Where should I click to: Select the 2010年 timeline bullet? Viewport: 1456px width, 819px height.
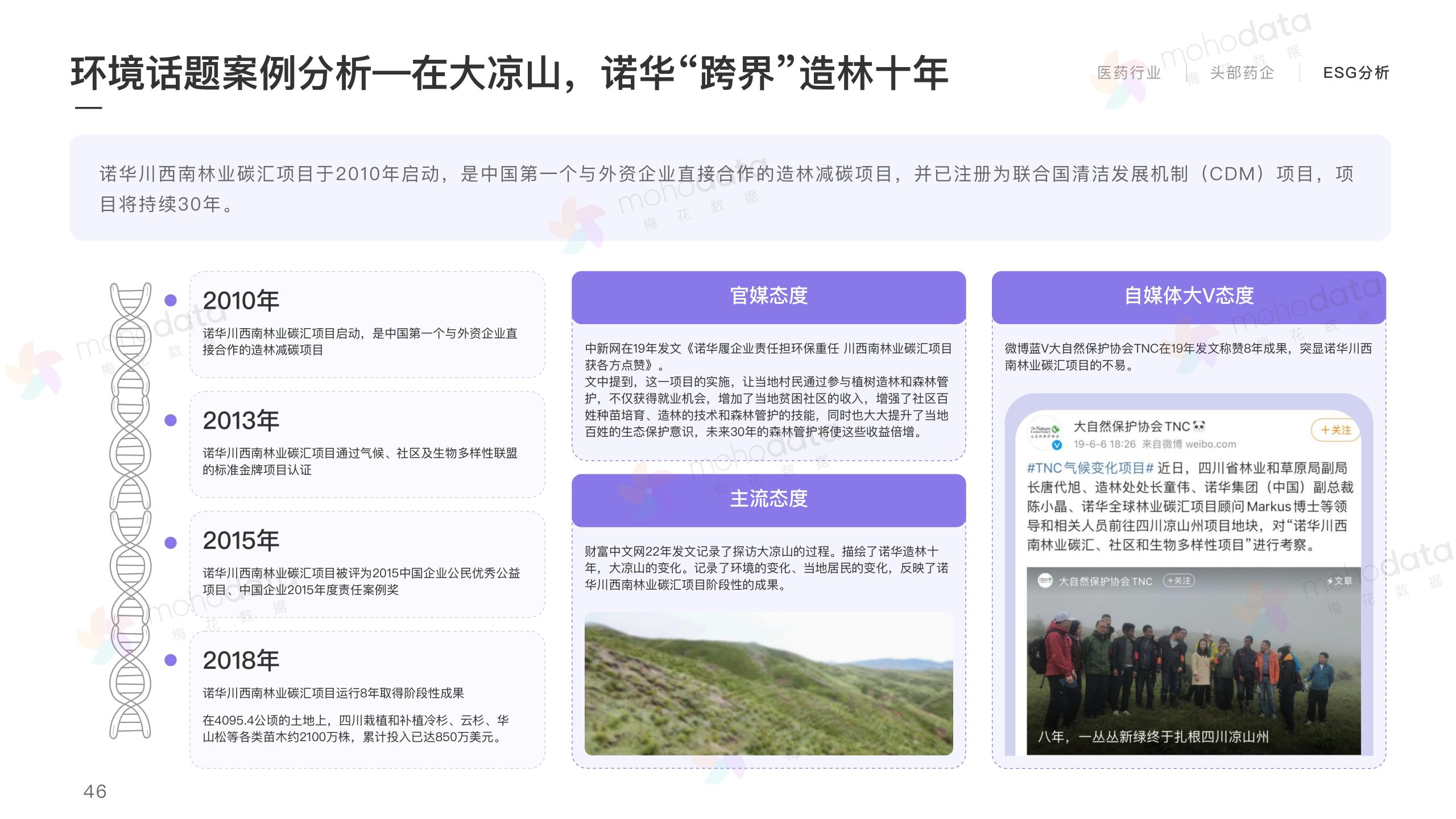pos(171,300)
